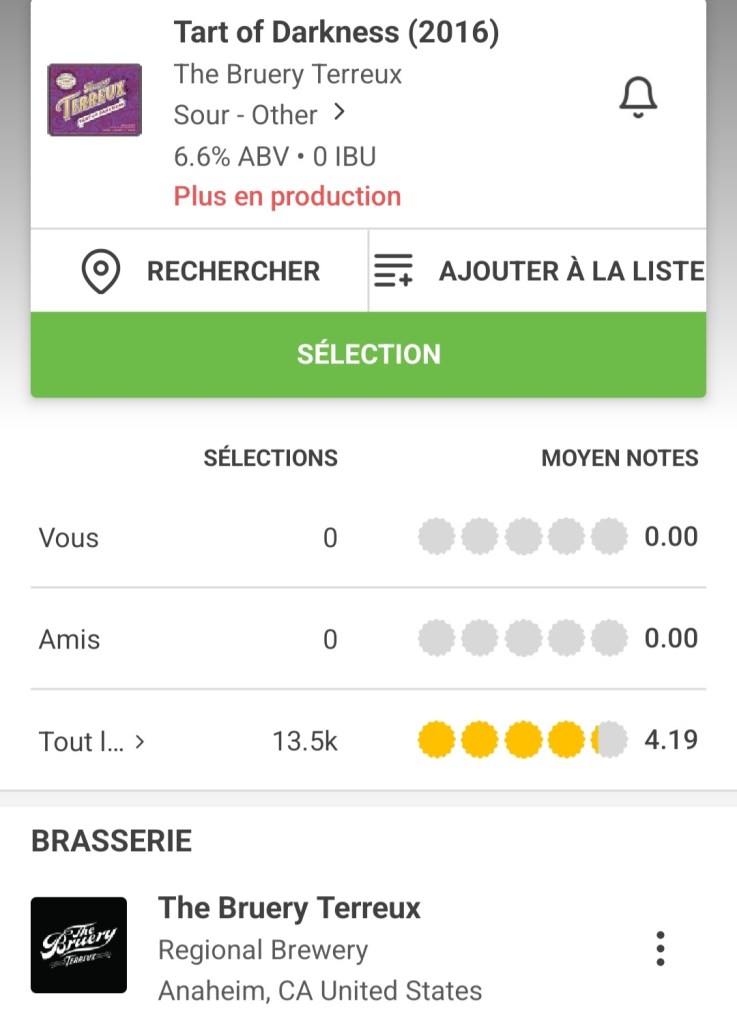Tap the Vous row label
This screenshot has width=737, height=1023.
[69, 538]
